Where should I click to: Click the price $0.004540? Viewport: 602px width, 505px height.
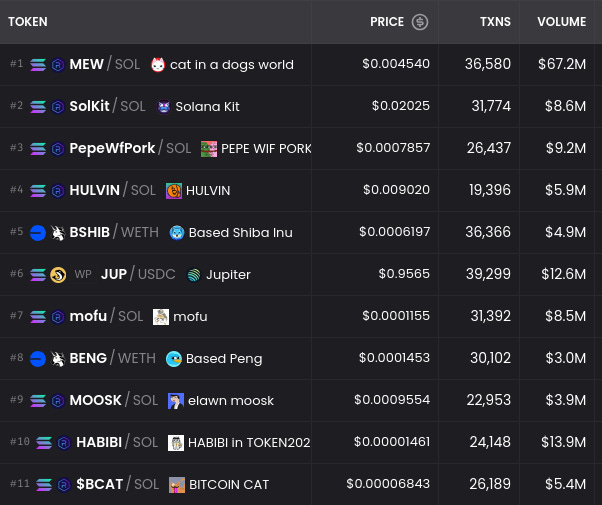click(x=396, y=64)
